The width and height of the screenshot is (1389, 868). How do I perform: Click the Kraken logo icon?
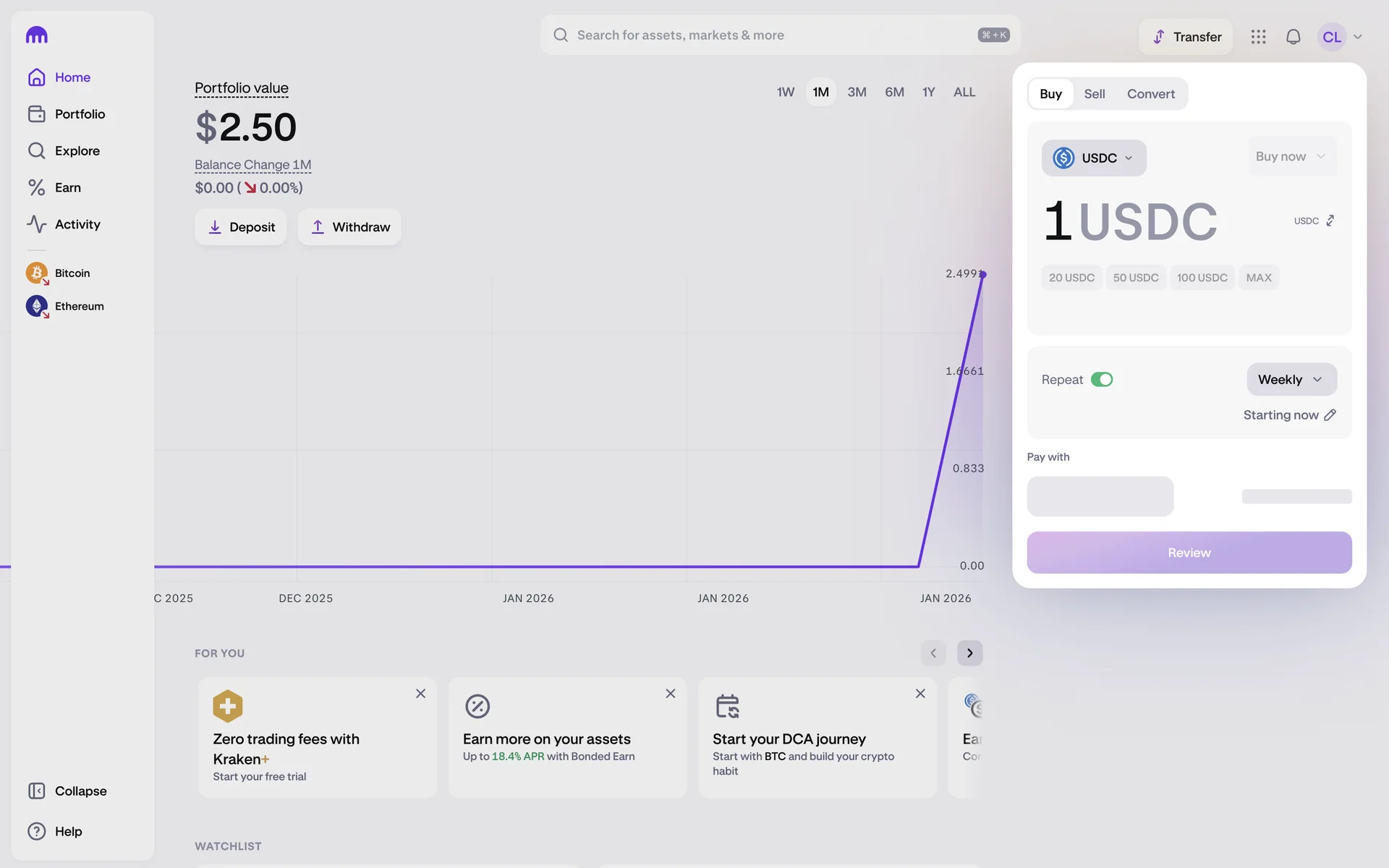(37, 35)
